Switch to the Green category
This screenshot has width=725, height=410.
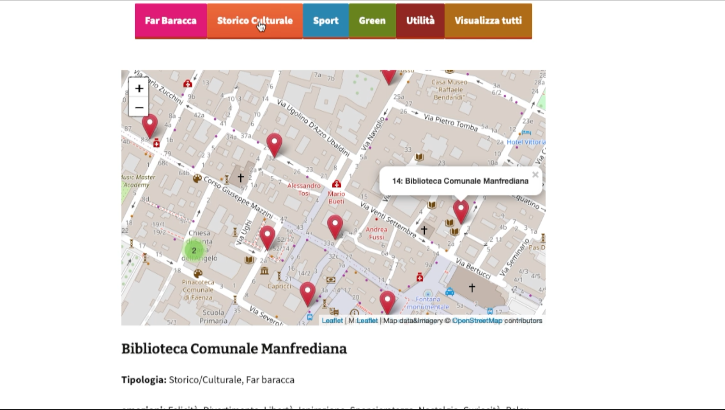tap(372, 21)
